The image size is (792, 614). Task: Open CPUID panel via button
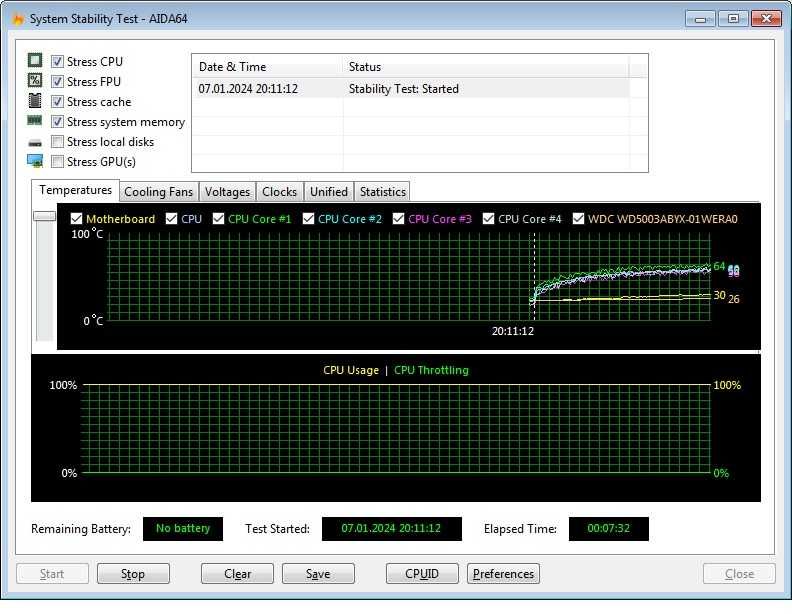422,574
